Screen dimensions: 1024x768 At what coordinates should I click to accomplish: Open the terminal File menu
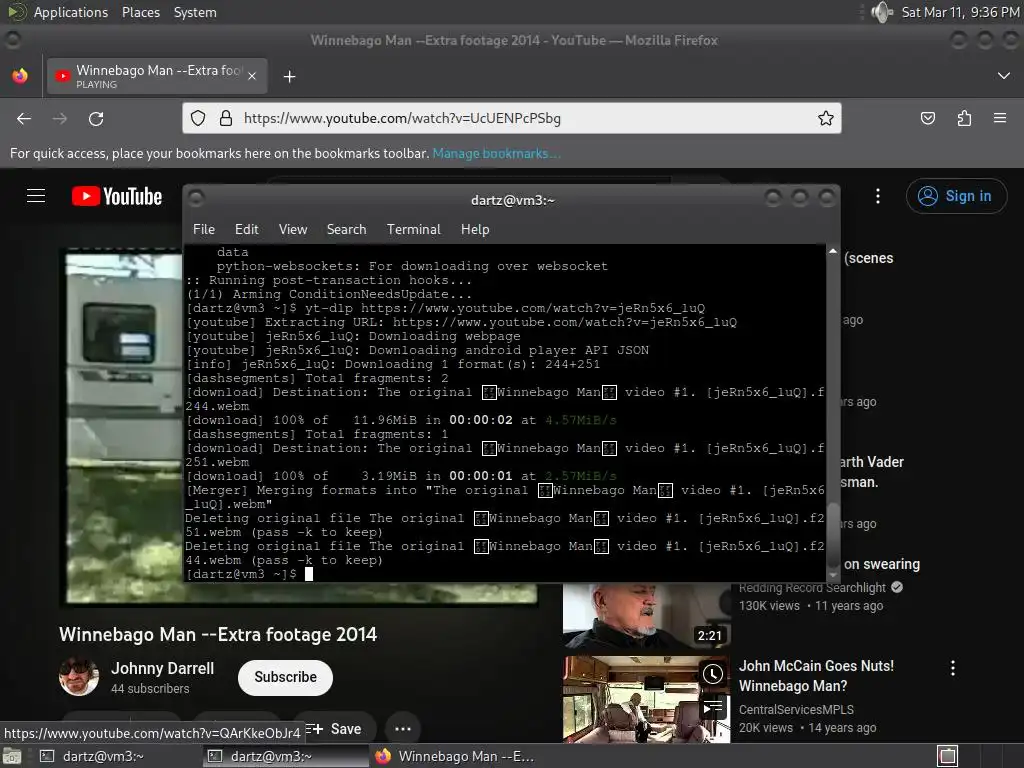(x=204, y=229)
